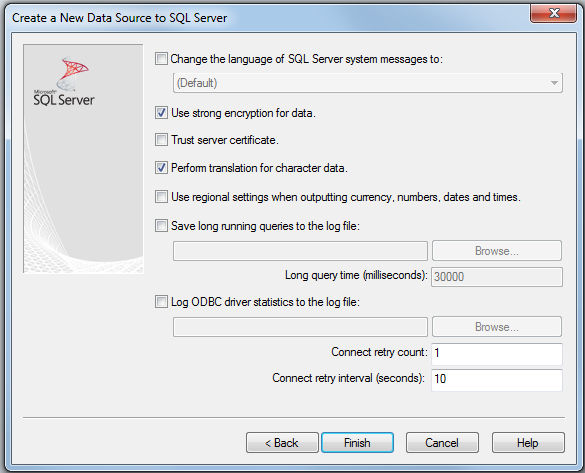Check Trust server certificate
Viewport: 585px width, 473px height.
point(161,140)
